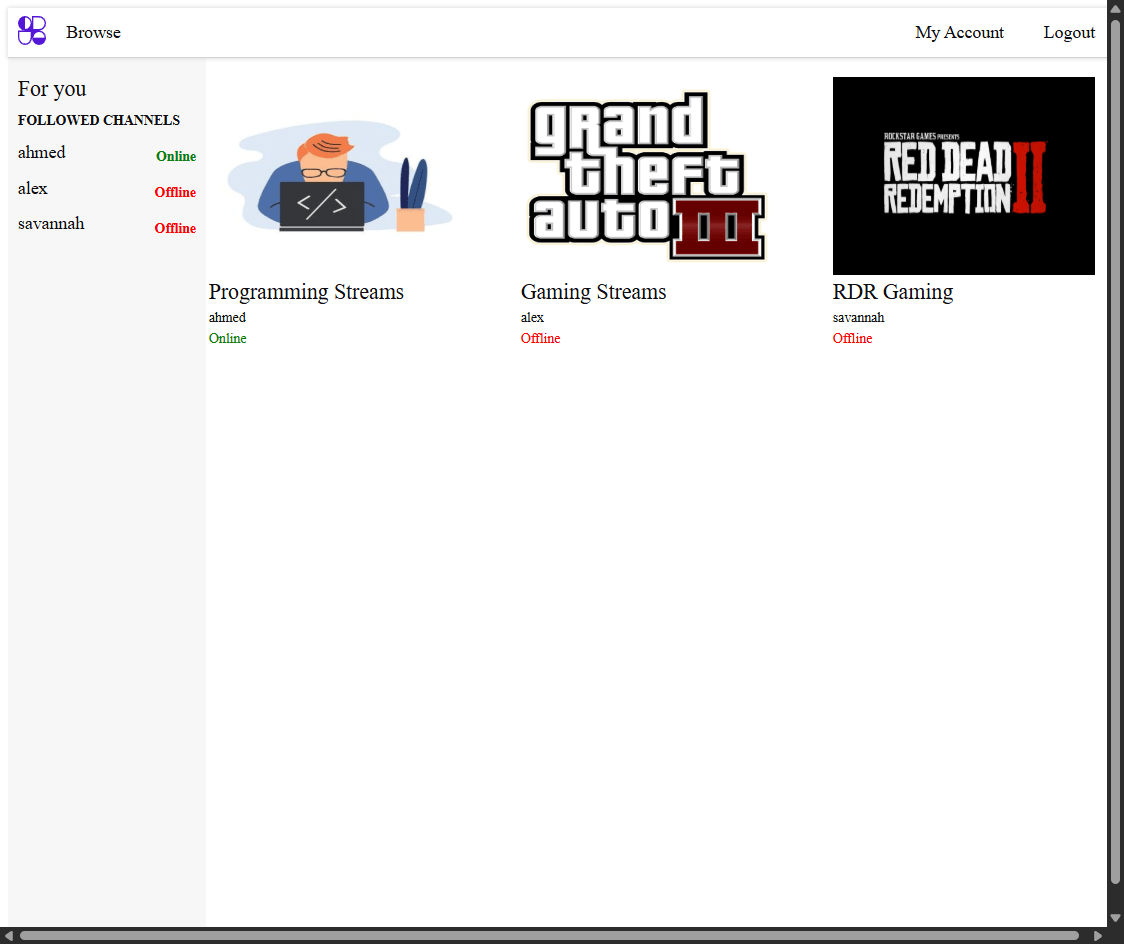Click Offline status under RDR Gaming card
The image size is (1124, 944).
click(x=852, y=338)
